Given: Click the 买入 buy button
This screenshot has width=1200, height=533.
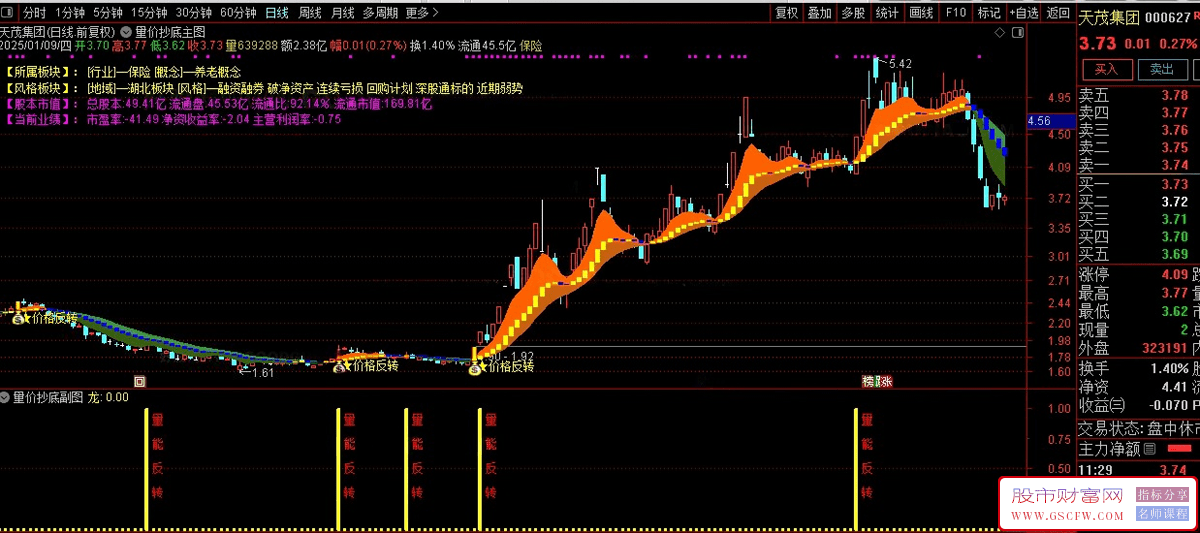Looking at the screenshot, I should (1106, 69).
